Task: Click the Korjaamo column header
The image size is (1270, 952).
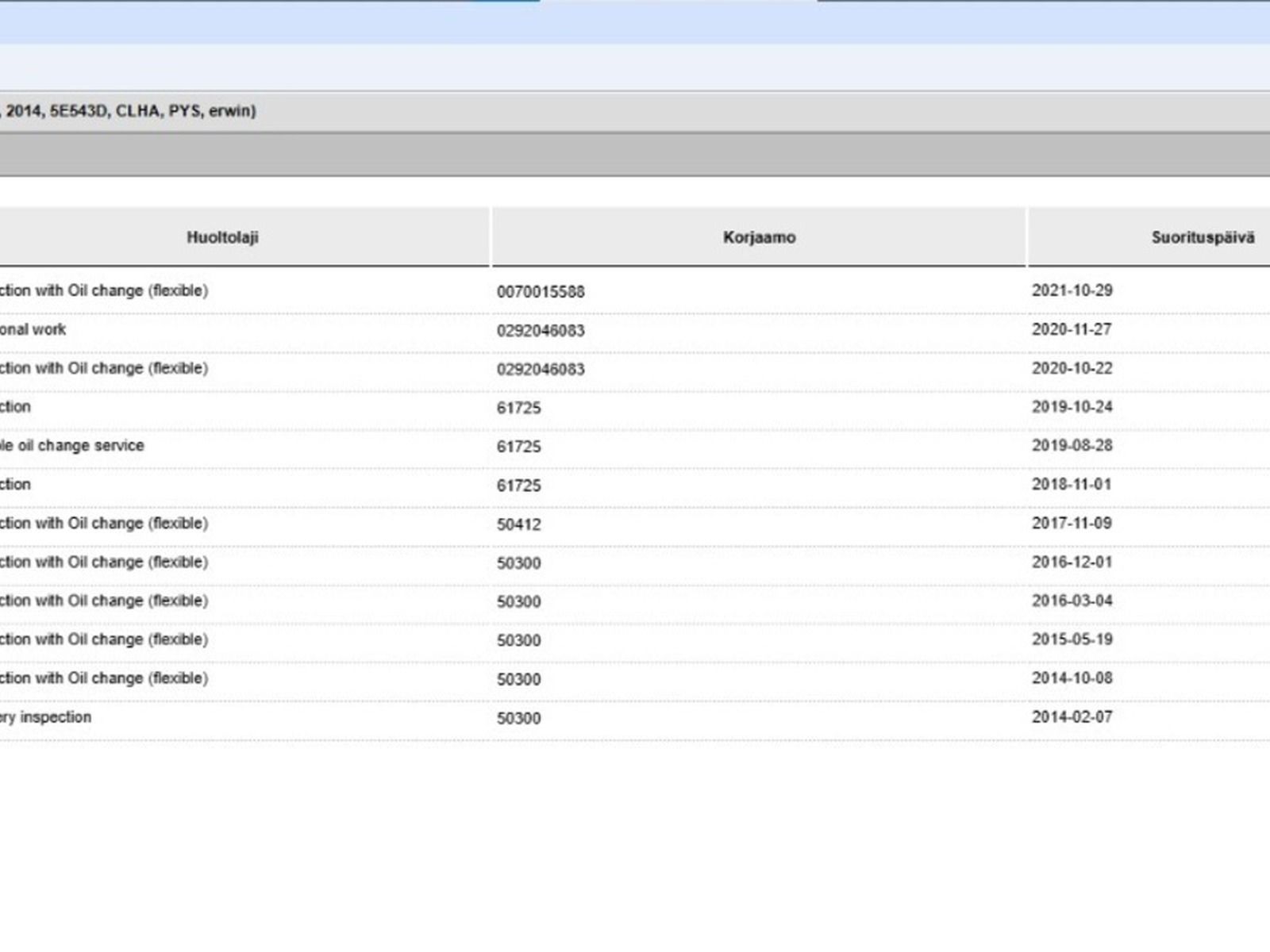Action: pos(758,237)
